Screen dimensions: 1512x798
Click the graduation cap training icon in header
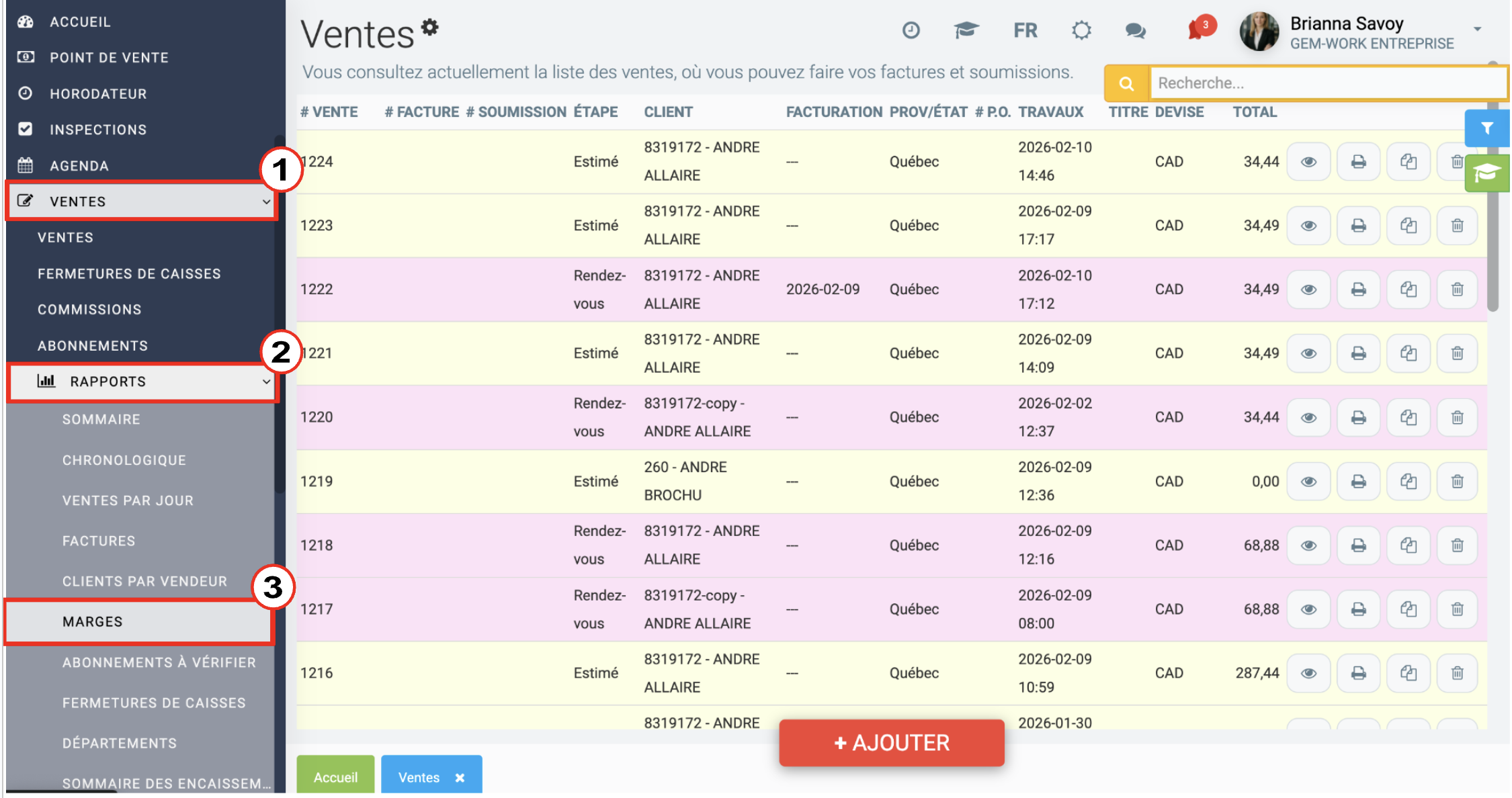tap(966, 30)
